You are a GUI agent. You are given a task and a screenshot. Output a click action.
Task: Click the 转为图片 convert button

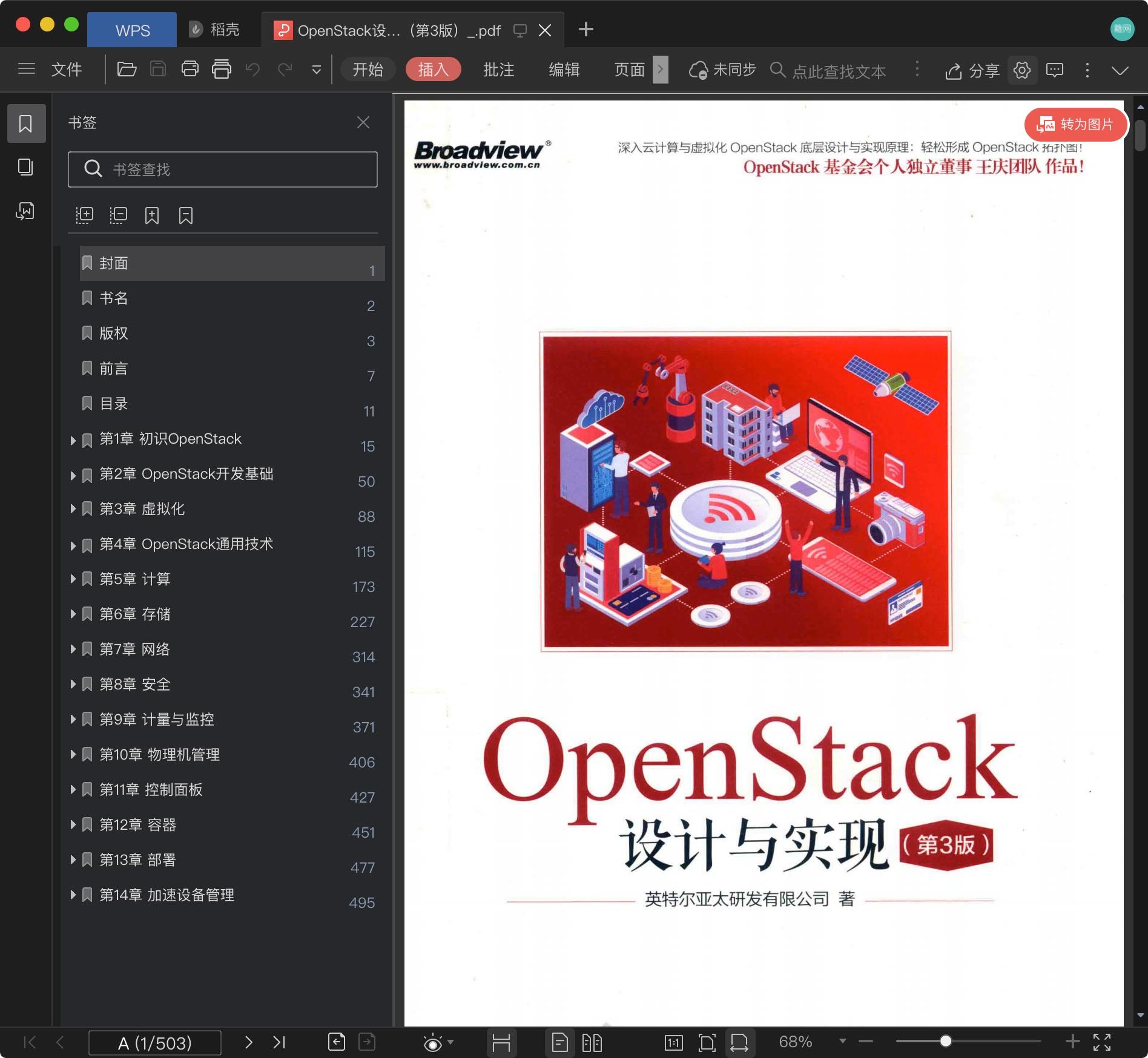click(1075, 124)
